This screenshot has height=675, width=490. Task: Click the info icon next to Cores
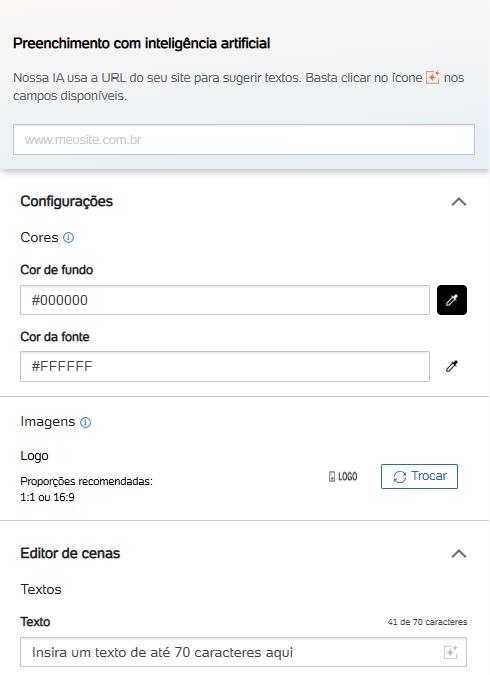point(68,238)
